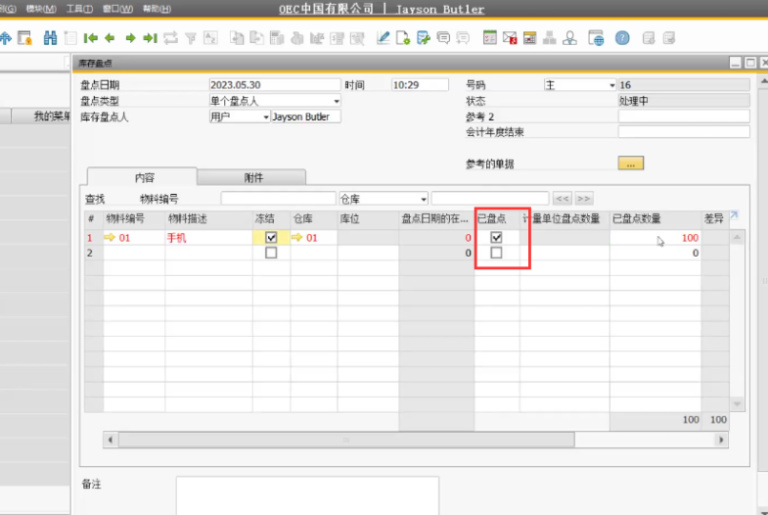Click the Find binoculars icon
768x515 pixels.
click(x=50, y=38)
